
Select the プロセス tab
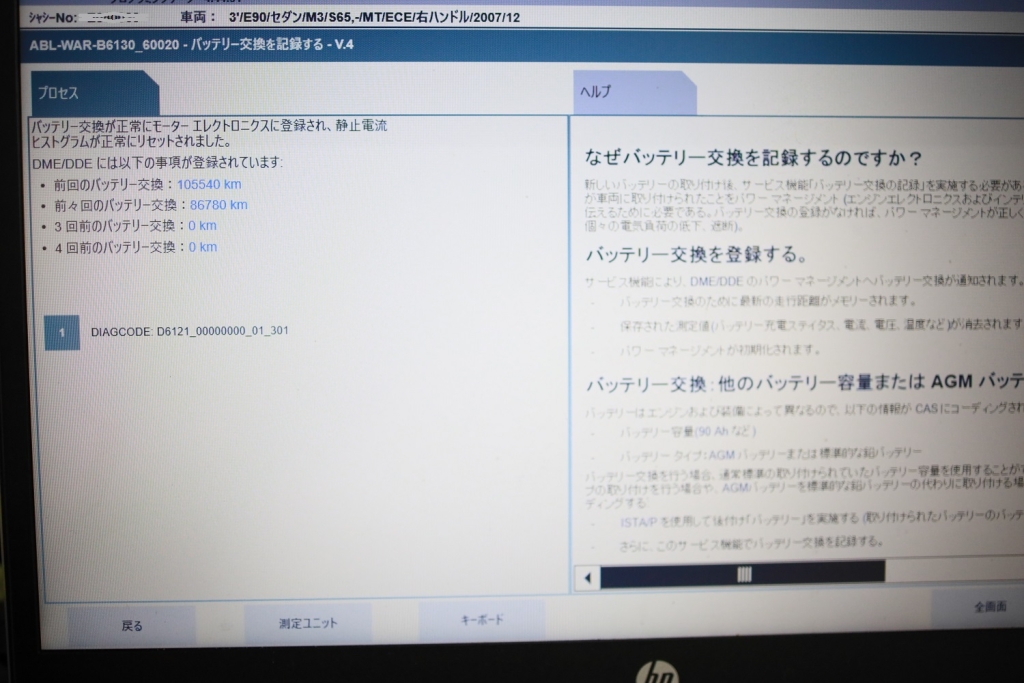[x=95, y=93]
